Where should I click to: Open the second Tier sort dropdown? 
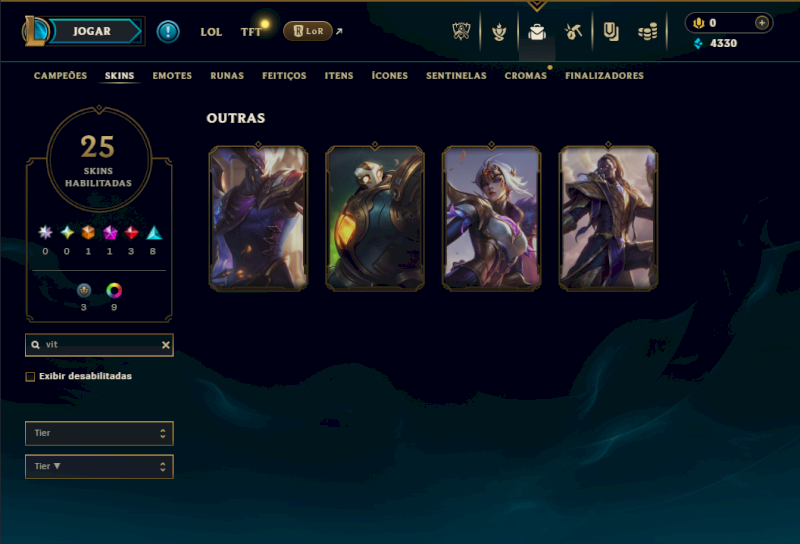click(99, 466)
